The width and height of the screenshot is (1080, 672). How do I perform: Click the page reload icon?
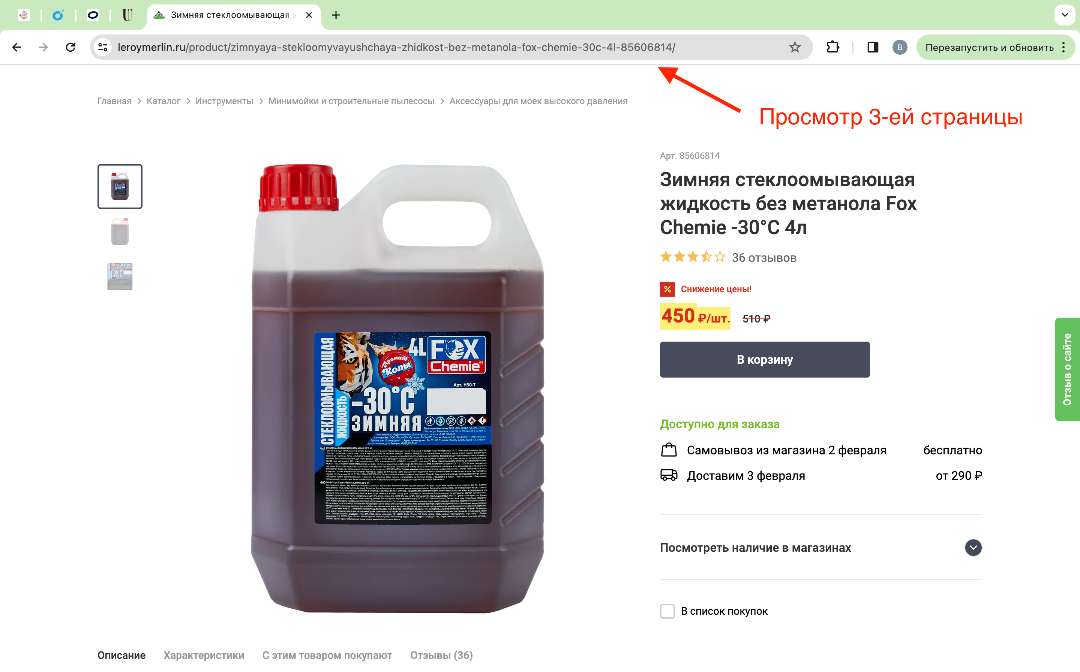coord(69,47)
